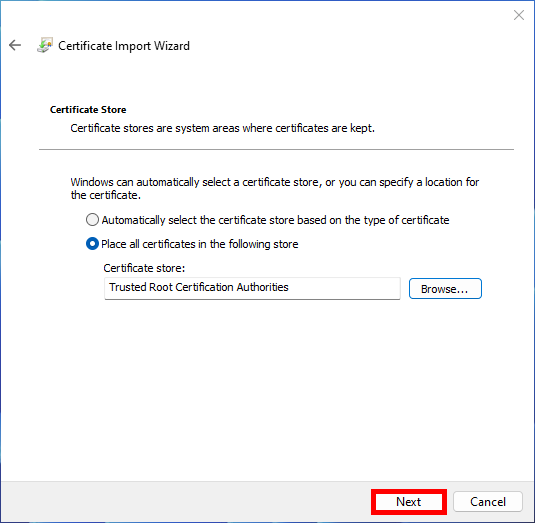Cancel the certificate import
535x523 pixels.
coord(488,502)
